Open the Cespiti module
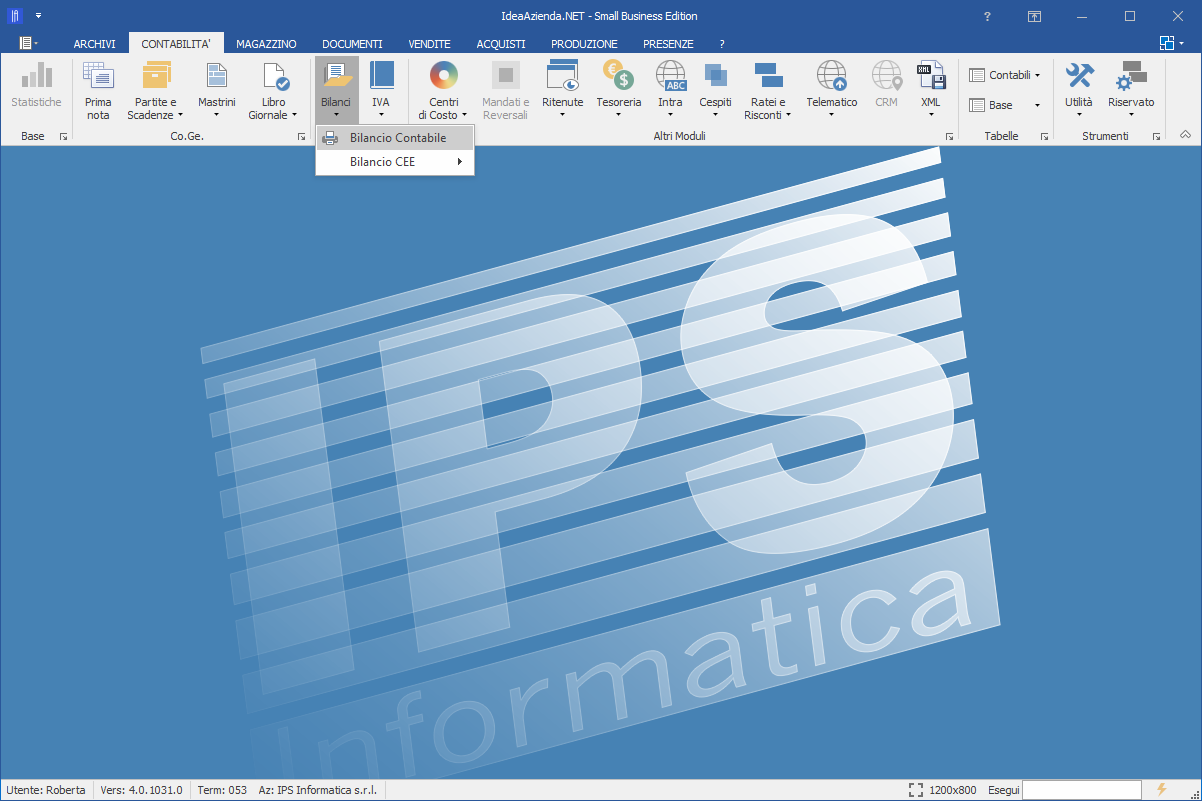The height and width of the screenshot is (801, 1202). pos(715,90)
